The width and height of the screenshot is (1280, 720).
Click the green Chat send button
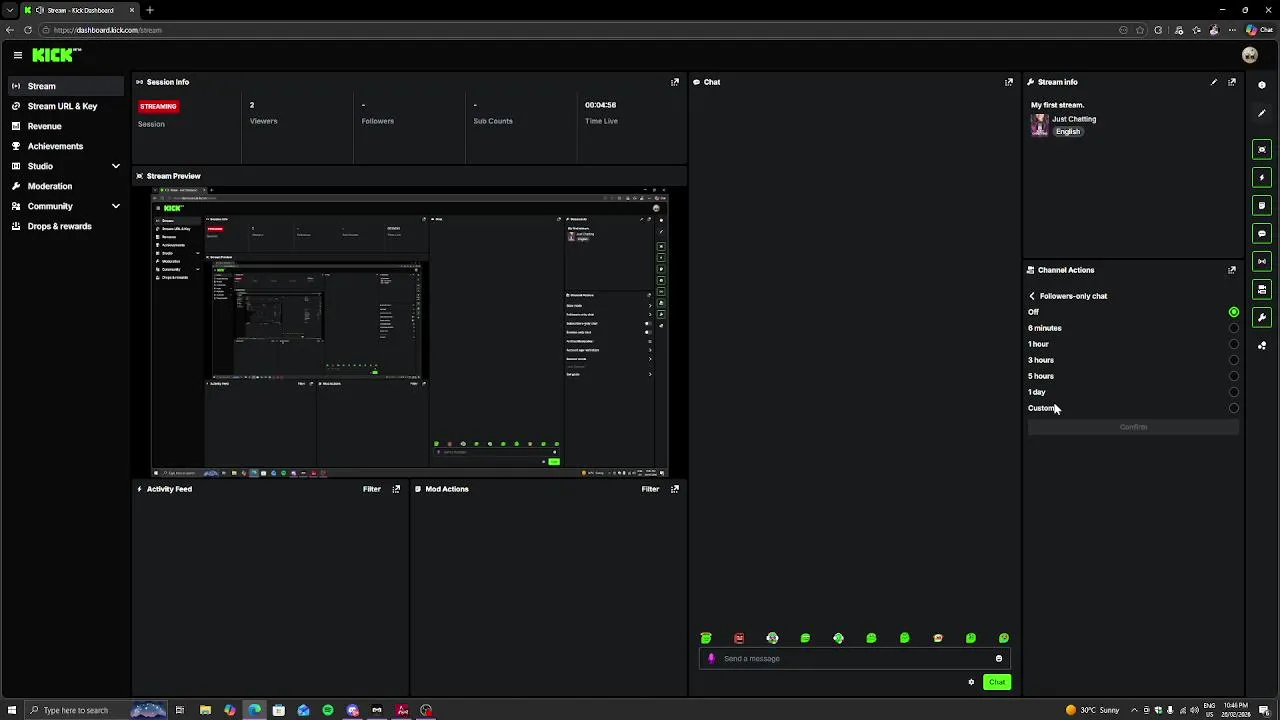(997, 682)
